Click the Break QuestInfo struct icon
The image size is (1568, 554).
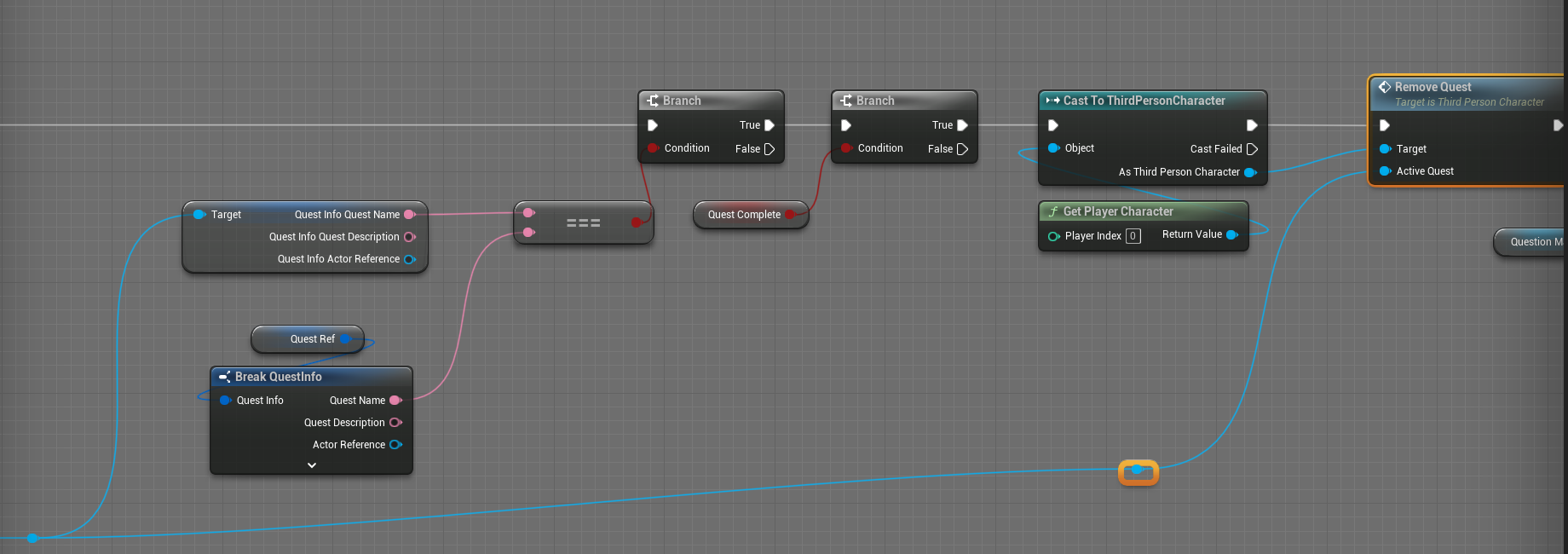pos(225,377)
